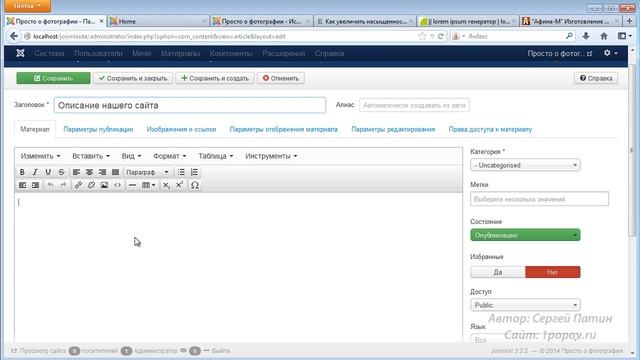Expand the Доступ Public dropdown
The height and width of the screenshot is (360, 640).
pyautogui.click(x=525, y=305)
